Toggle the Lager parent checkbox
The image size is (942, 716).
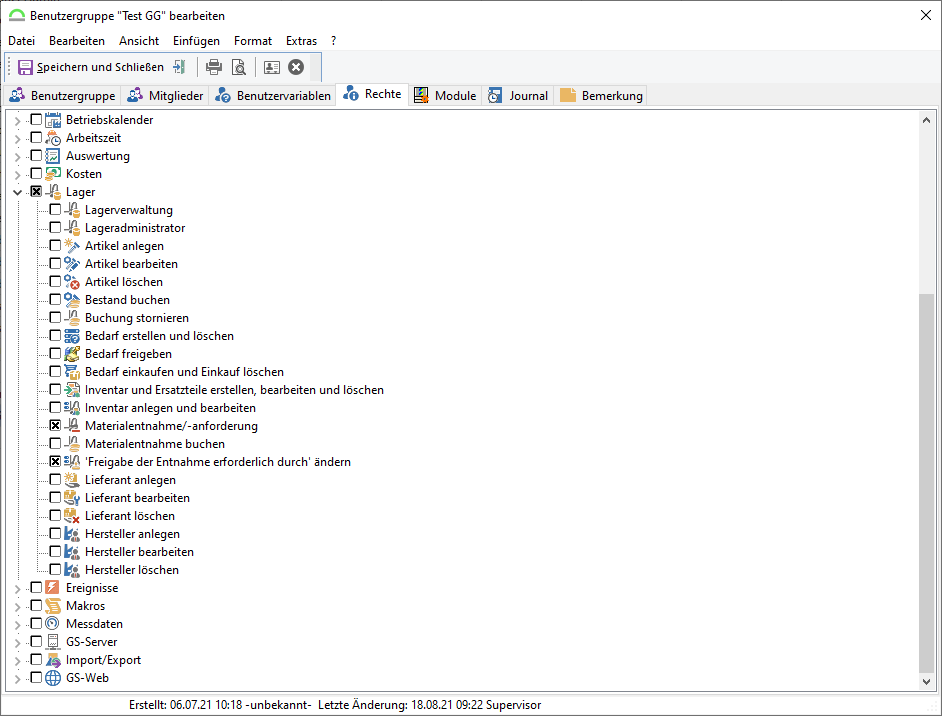(36, 192)
